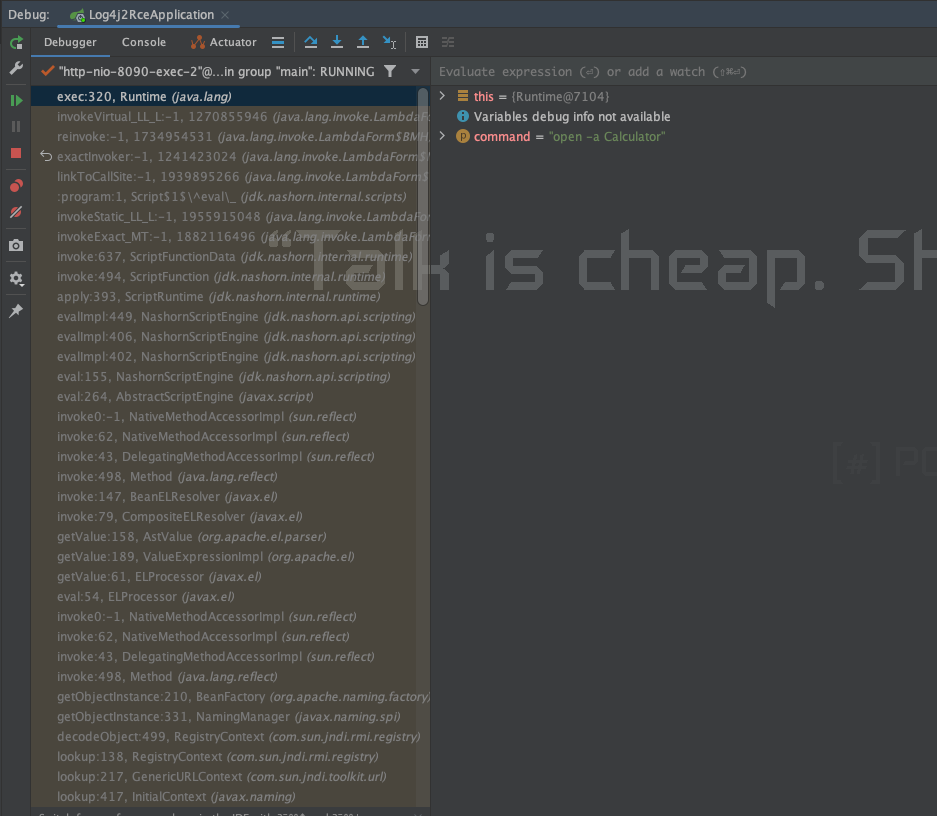Open the wrench debug configuration settings
This screenshot has height=816, width=937.
(x=16, y=68)
